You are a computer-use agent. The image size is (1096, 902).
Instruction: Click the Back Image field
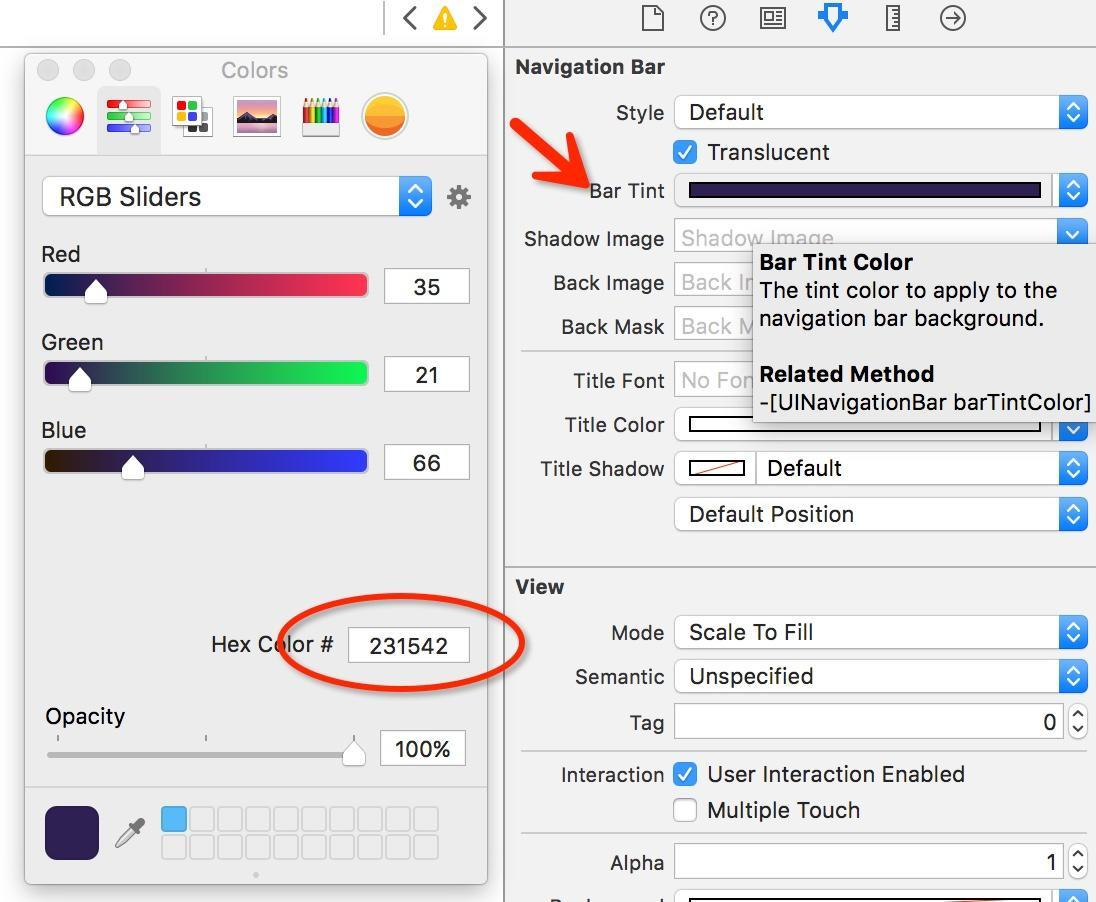tap(714, 282)
